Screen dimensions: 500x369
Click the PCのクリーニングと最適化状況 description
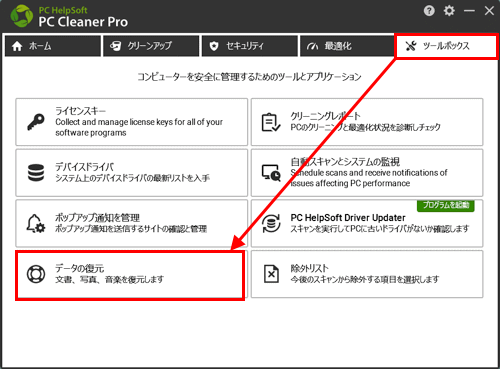pos(365,127)
